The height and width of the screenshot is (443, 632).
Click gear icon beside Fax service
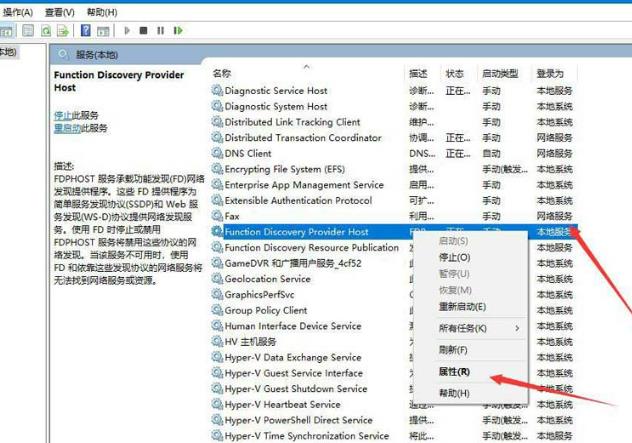pyautogui.click(x=217, y=216)
